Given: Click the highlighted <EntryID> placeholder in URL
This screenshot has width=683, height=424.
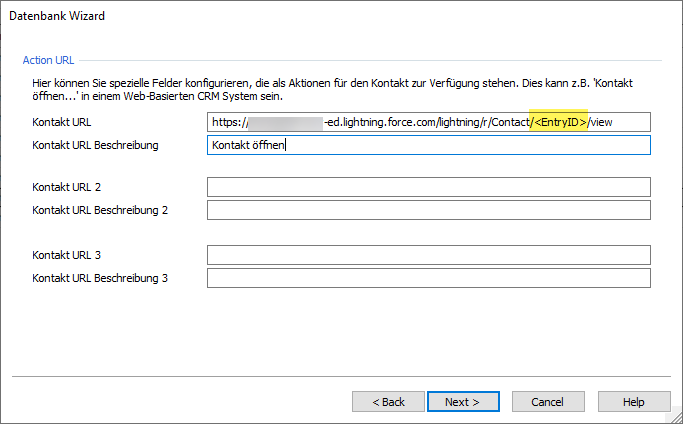Looking at the screenshot, I should (x=559, y=122).
